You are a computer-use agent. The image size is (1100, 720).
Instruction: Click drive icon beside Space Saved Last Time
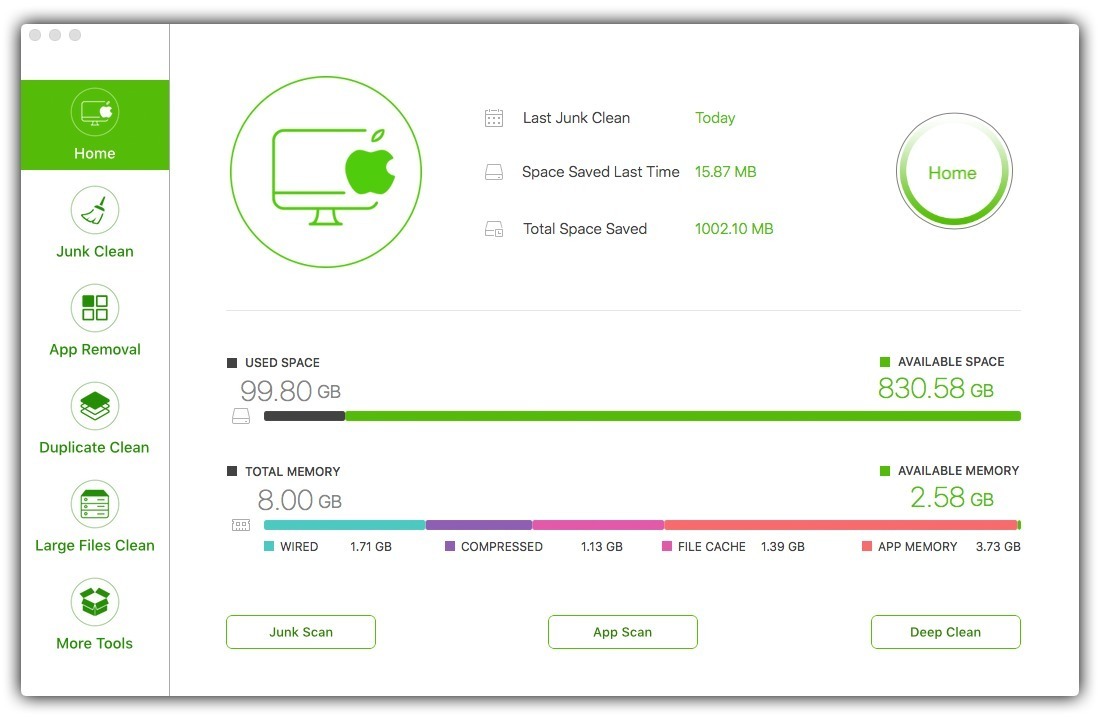[494, 172]
